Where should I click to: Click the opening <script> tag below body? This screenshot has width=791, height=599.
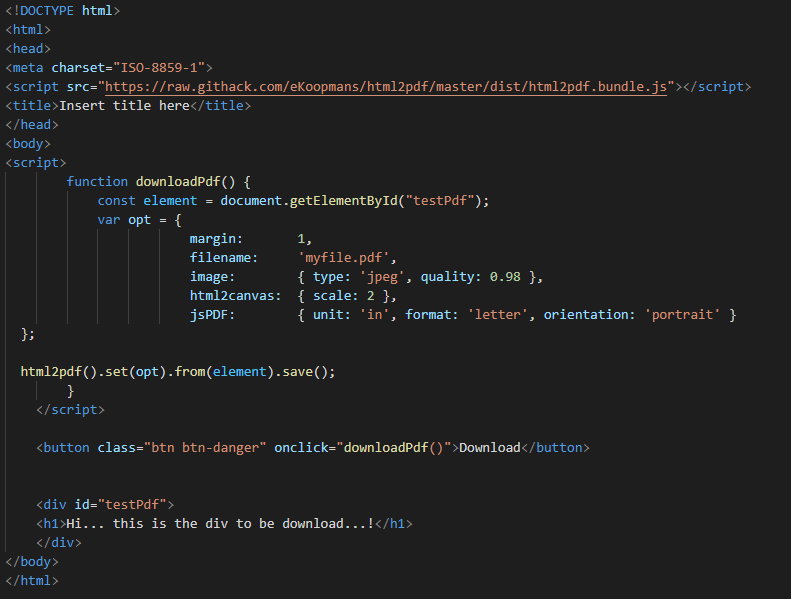tap(35, 163)
